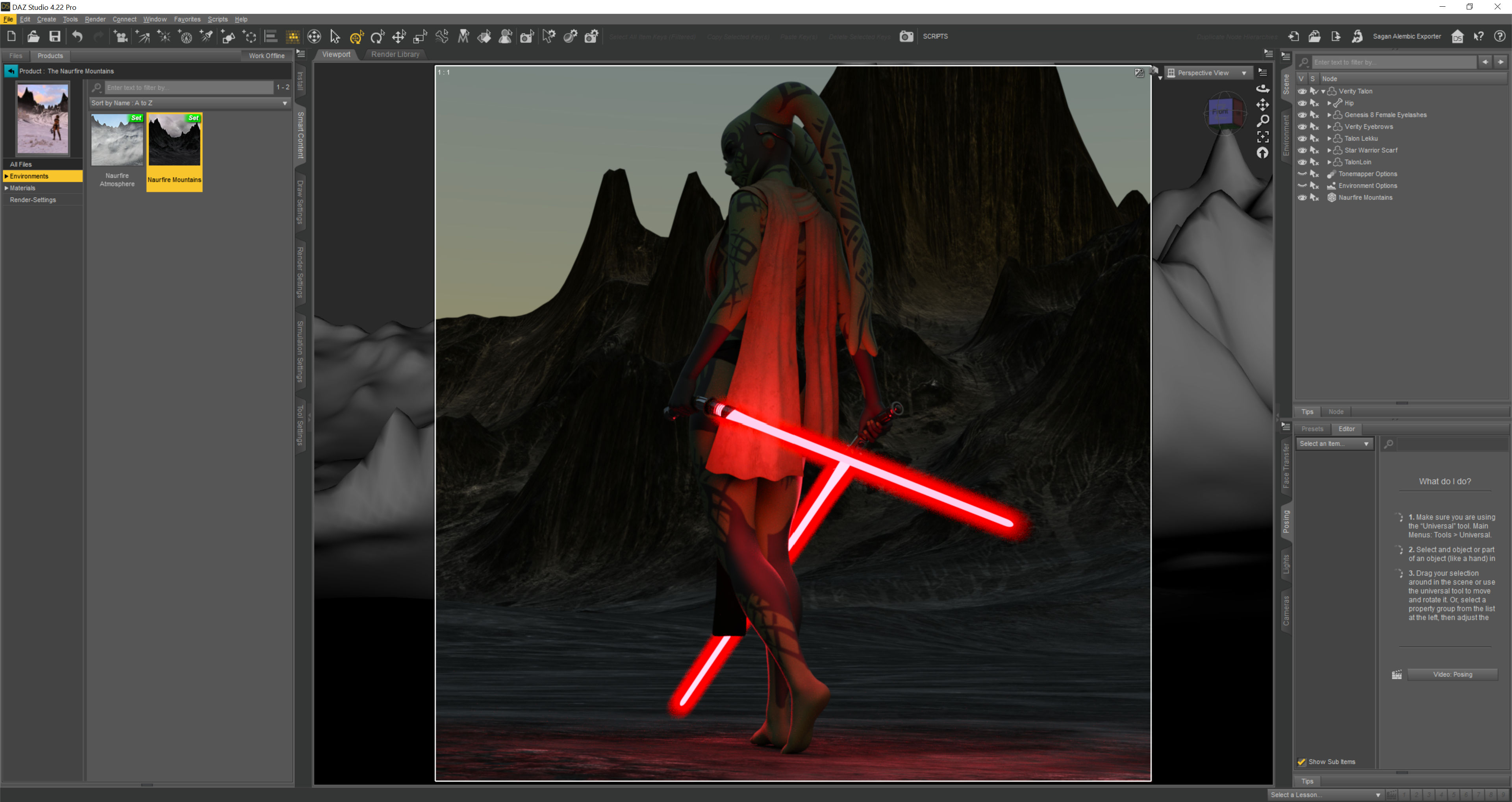Select the Translate tool

click(x=399, y=36)
